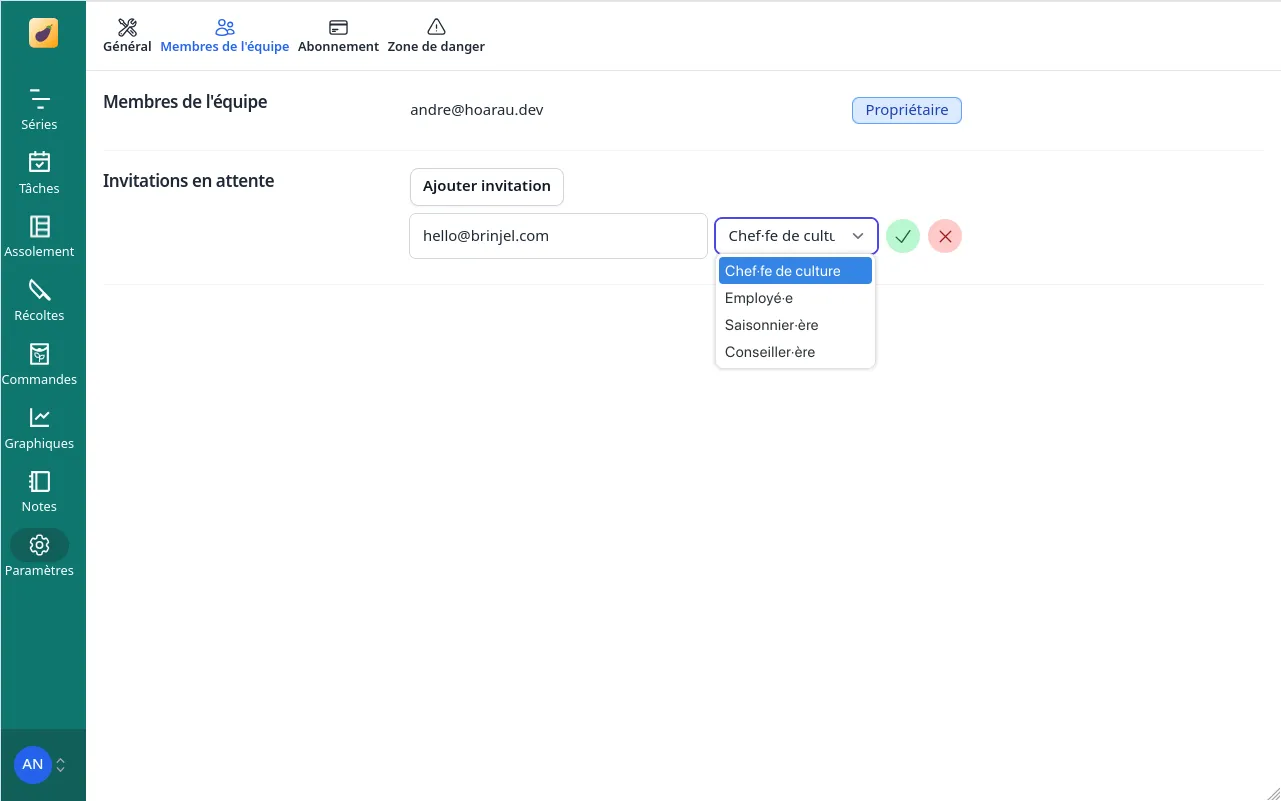Screen dimensions: 1281x801
Task: Cancel invitation with red X button
Action: 944,236
